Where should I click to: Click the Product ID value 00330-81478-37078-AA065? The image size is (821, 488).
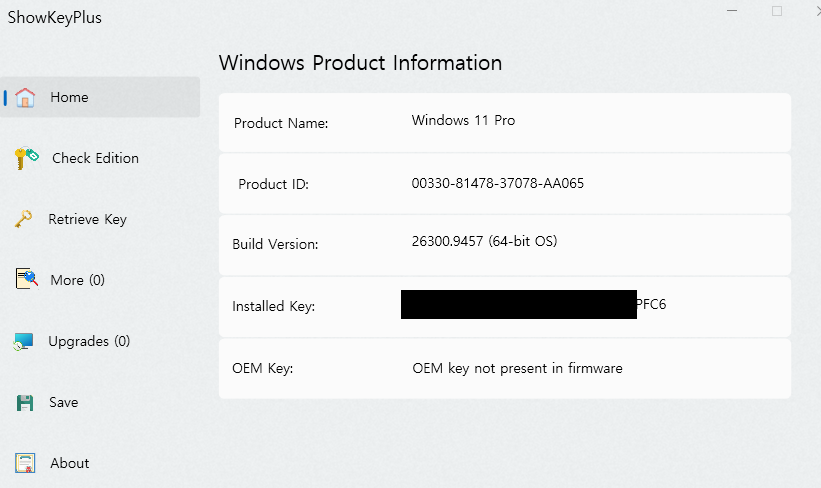(497, 183)
